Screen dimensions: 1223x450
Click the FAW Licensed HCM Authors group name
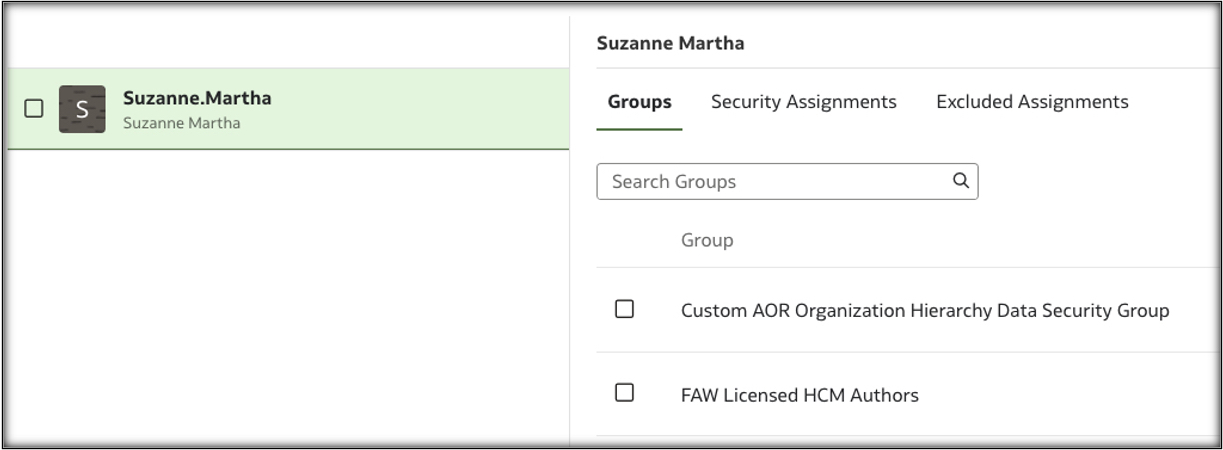click(799, 395)
